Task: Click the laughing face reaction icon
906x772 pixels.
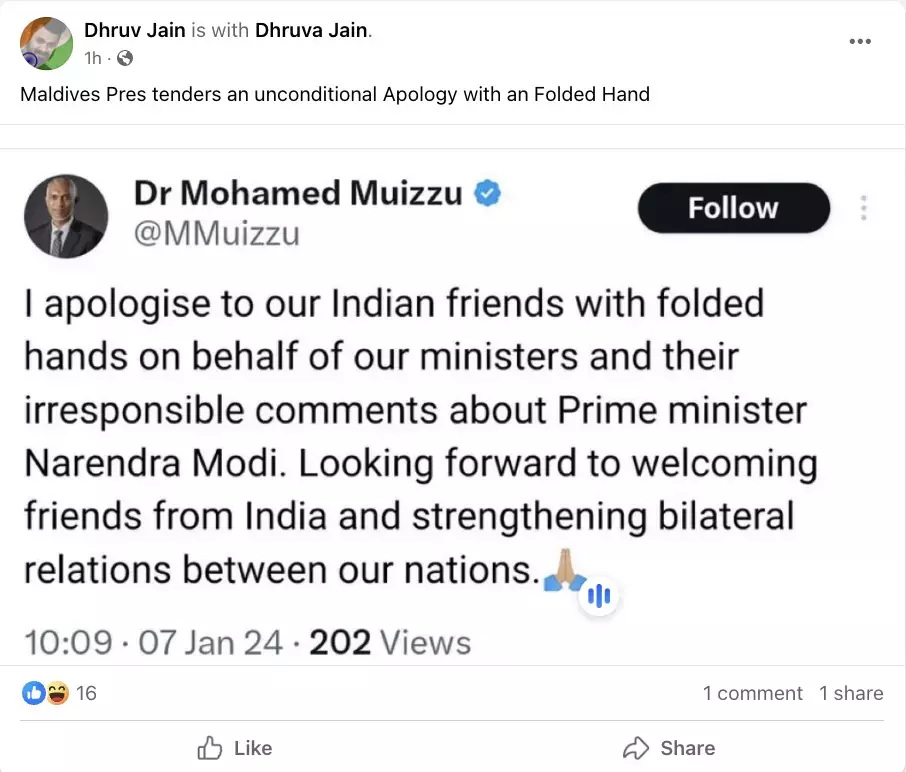Action: [57, 693]
